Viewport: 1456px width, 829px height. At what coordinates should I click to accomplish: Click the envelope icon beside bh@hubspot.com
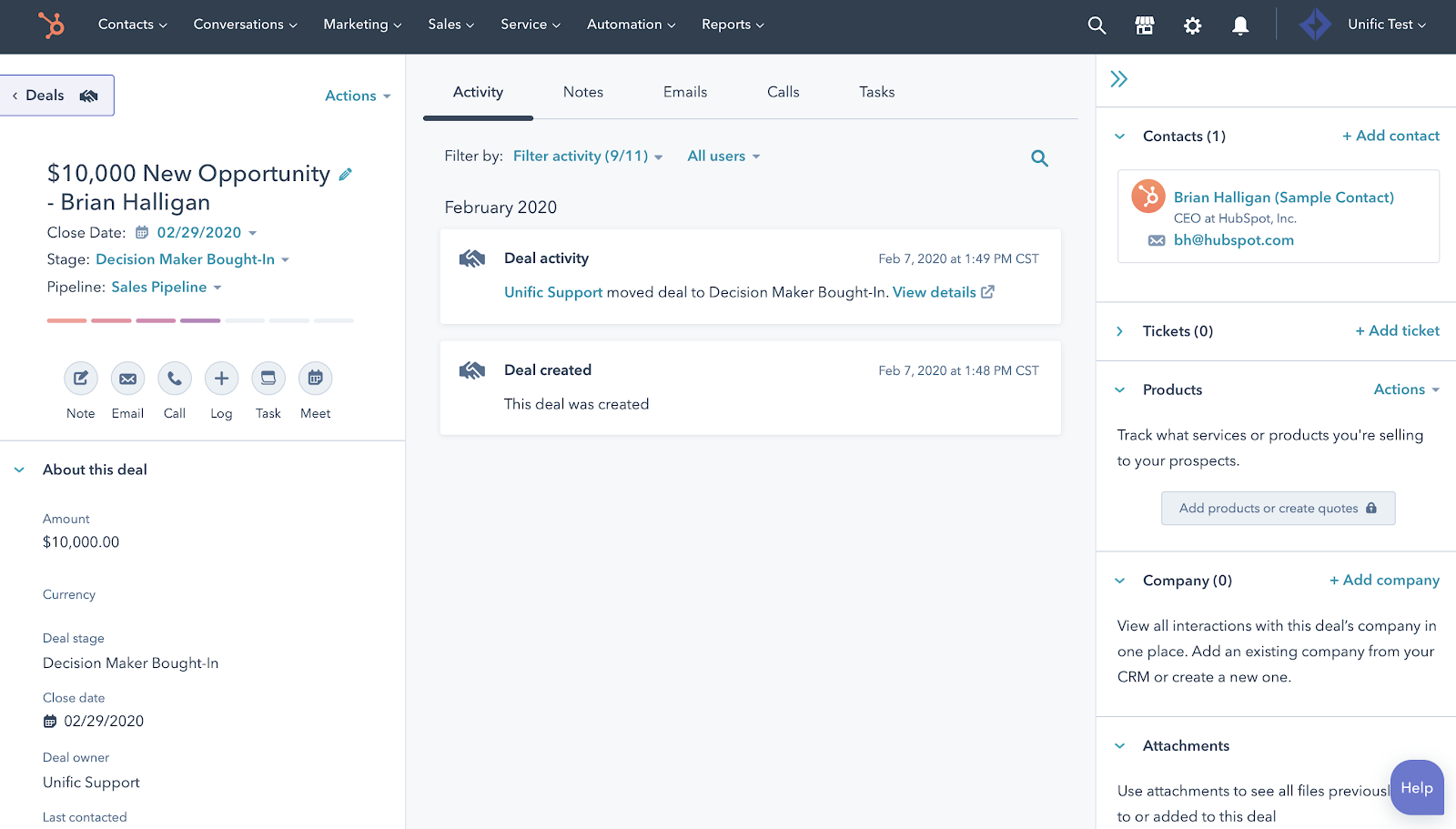tap(1157, 240)
